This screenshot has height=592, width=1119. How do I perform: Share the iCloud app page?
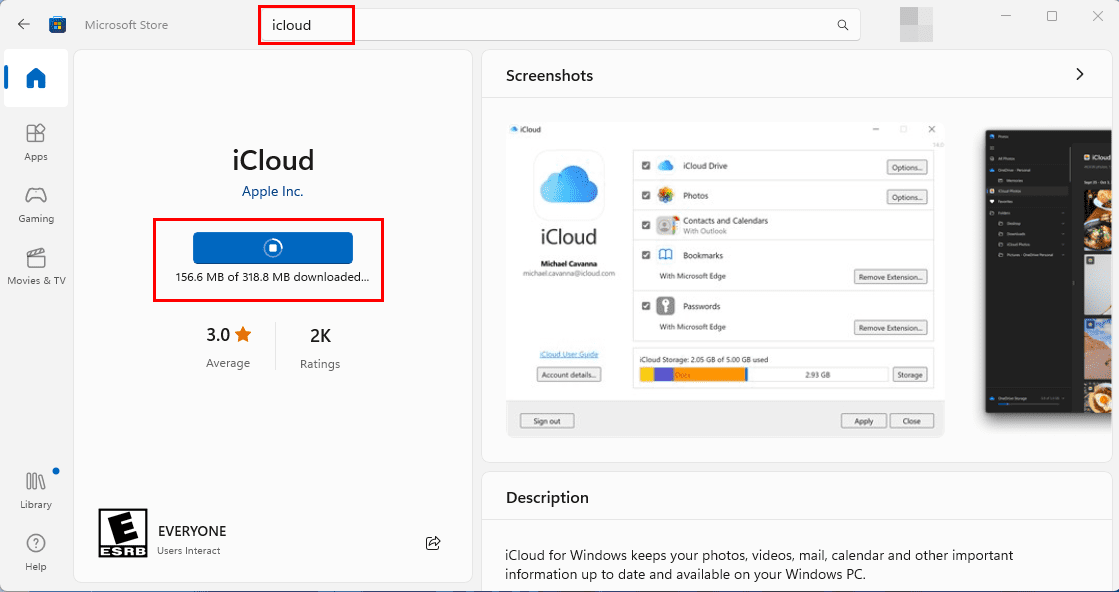(x=433, y=543)
